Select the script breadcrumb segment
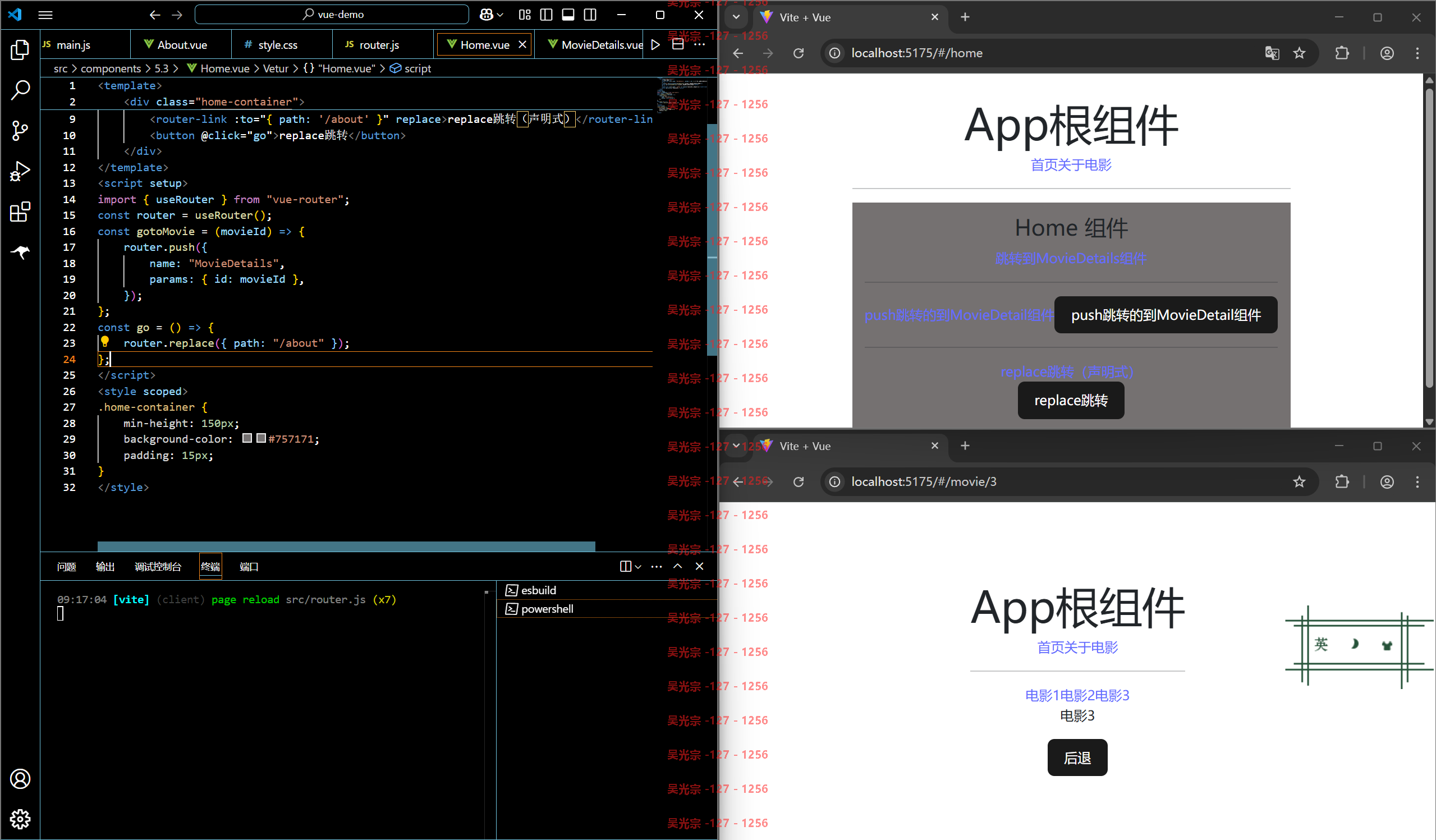This screenshot has width=1436, height=840. point(411,68)
